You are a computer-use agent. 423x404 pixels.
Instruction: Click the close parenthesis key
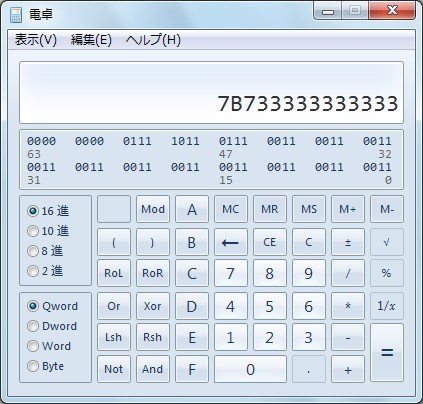[153, 242]
